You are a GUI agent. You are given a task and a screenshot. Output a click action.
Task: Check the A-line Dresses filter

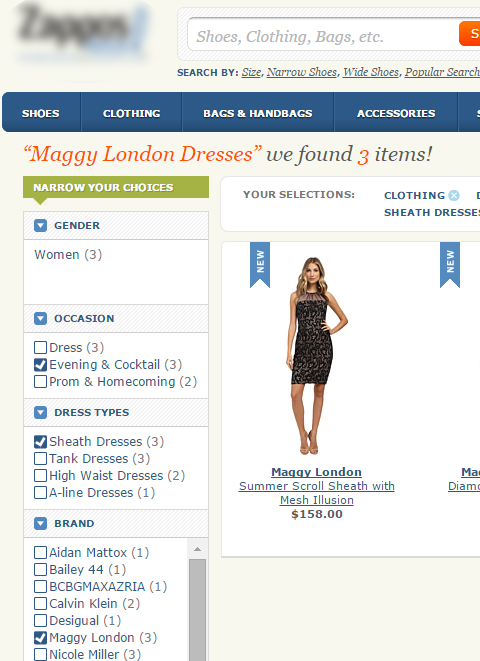click(40, 492)
